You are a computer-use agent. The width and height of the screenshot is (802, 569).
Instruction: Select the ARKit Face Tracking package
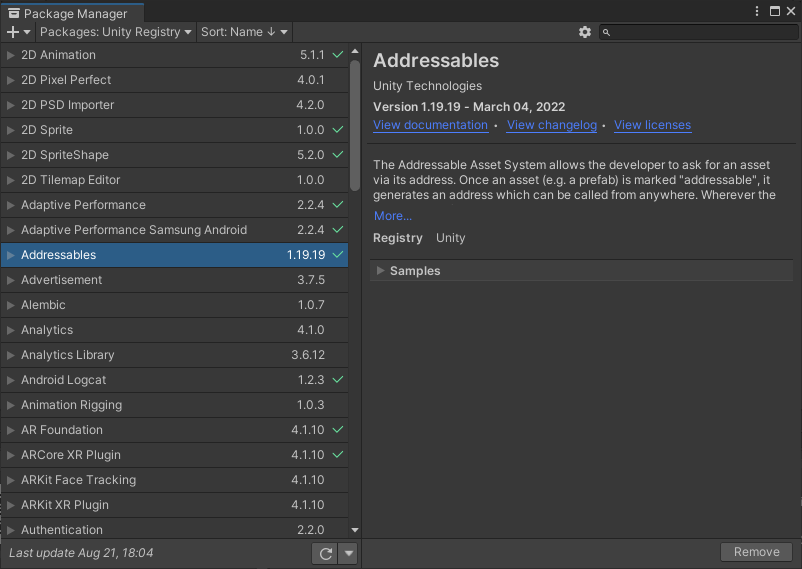click(174, 480)
